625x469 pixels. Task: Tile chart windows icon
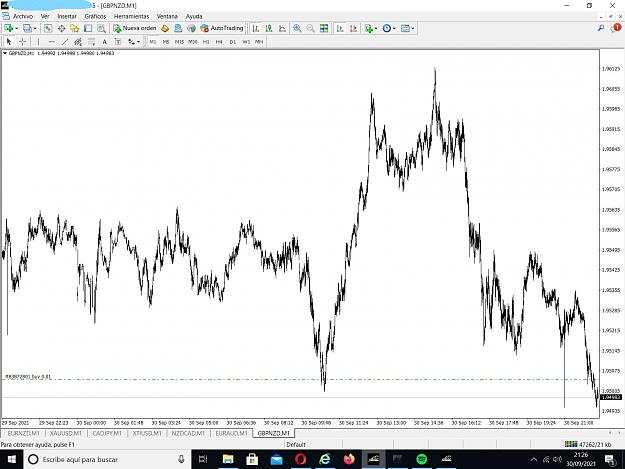click(324, 28)
